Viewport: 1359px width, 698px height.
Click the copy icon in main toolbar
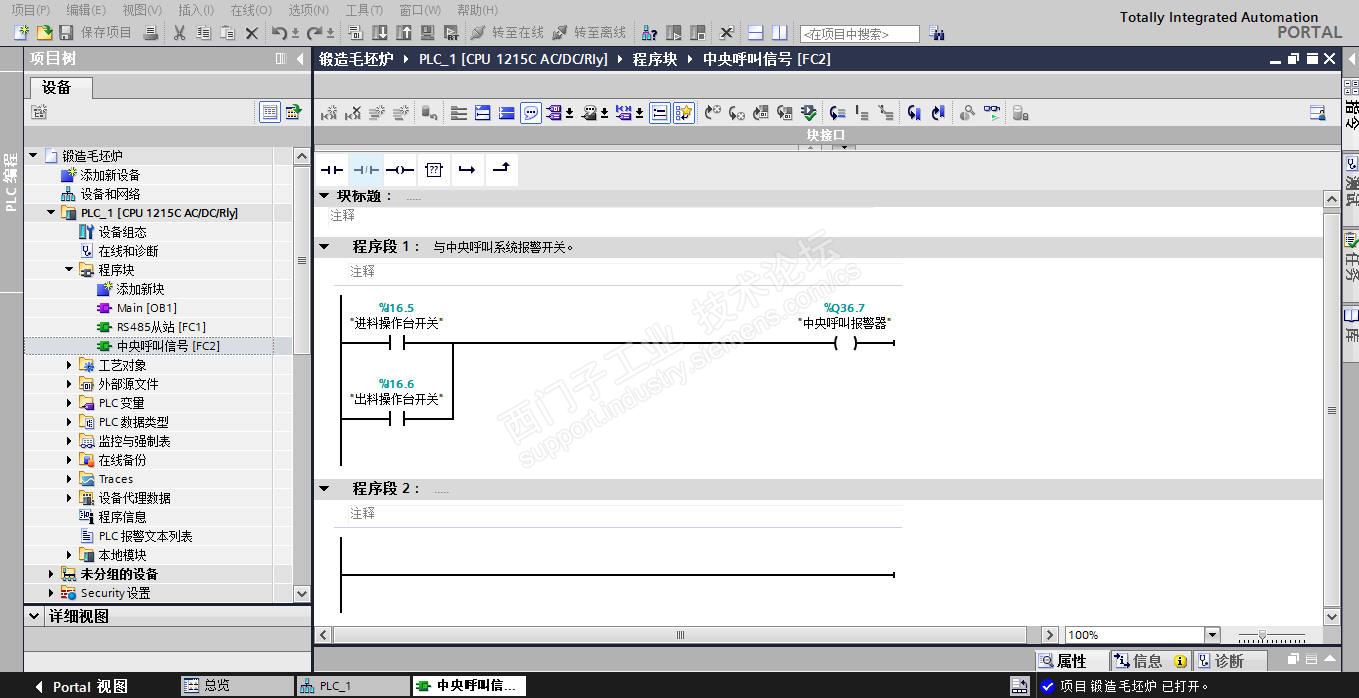(203, 33)
